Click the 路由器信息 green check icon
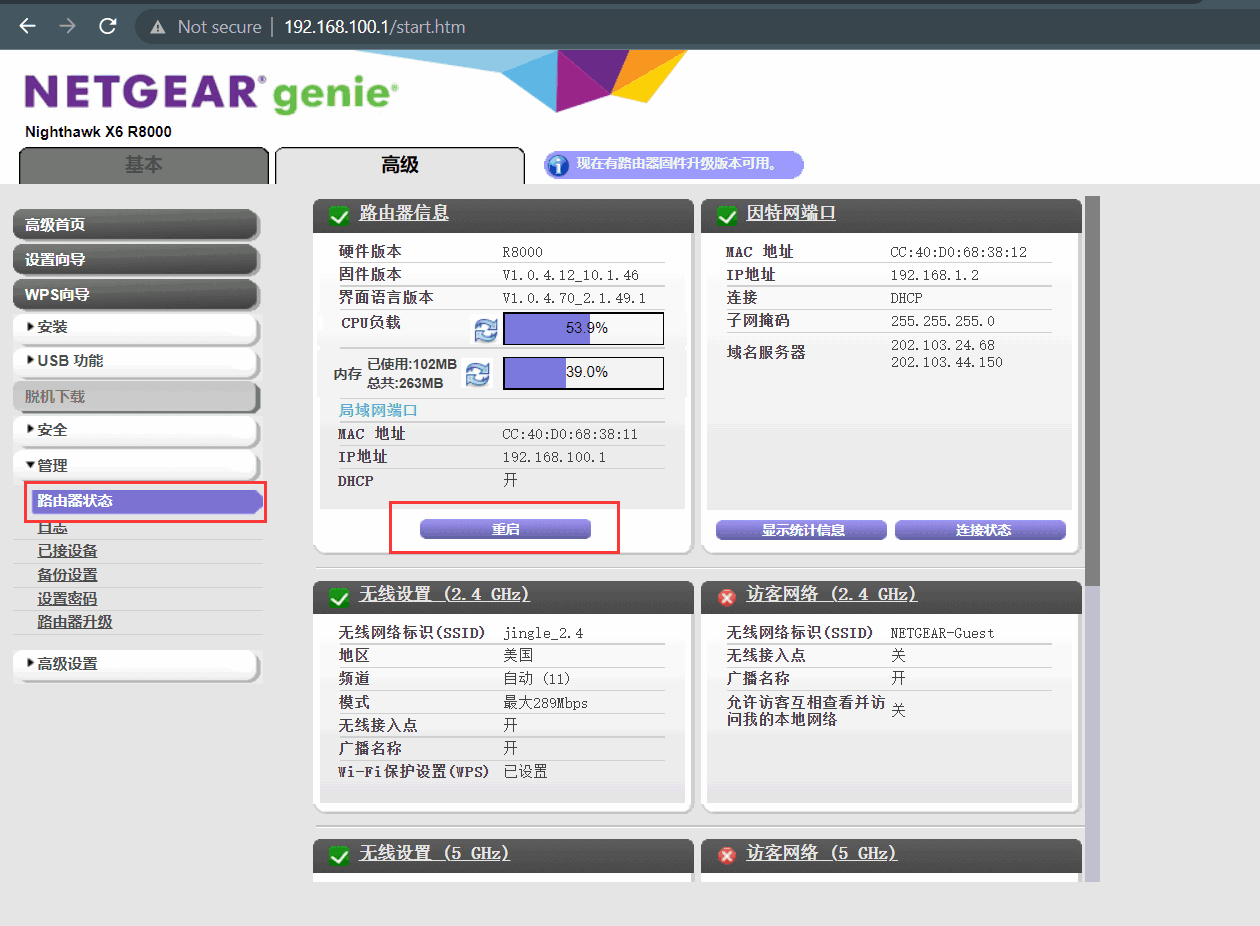 point(338,214)
